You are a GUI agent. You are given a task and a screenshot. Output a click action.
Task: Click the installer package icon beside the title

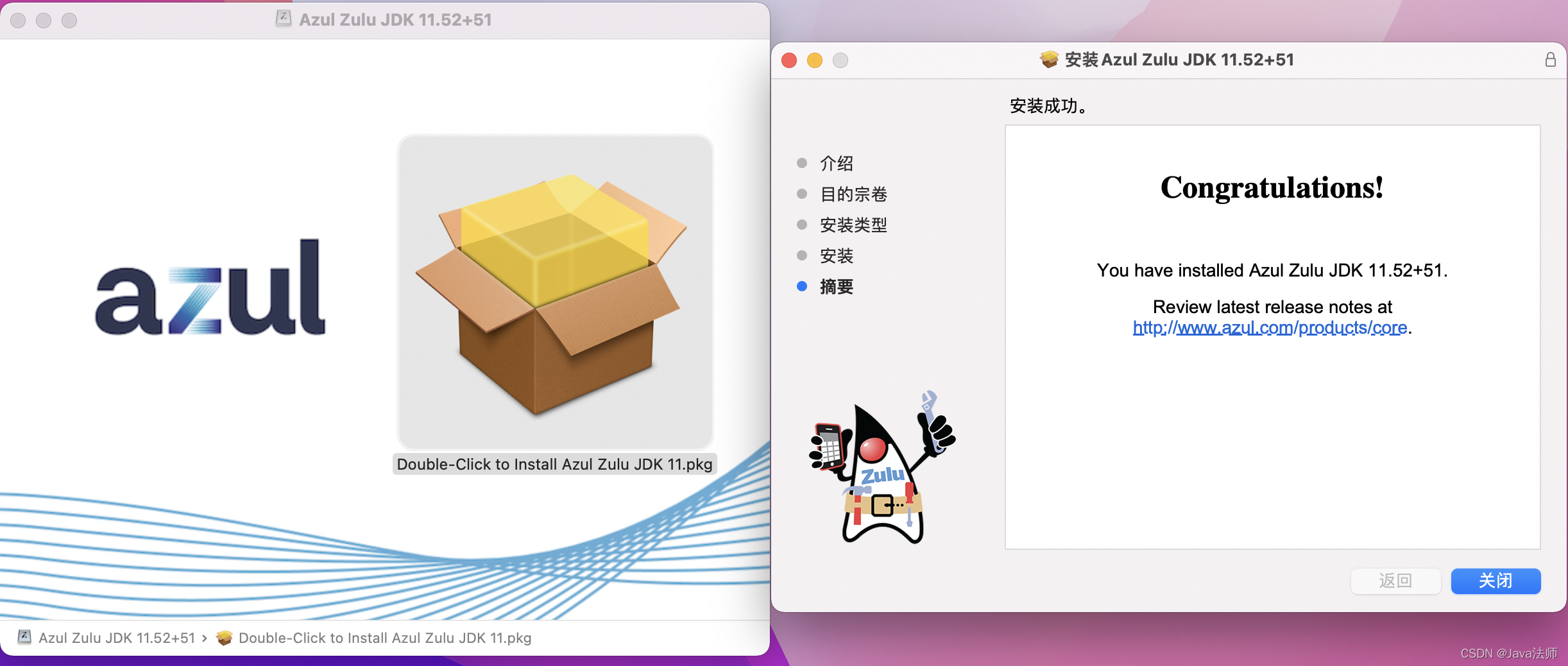(1049, 60)
